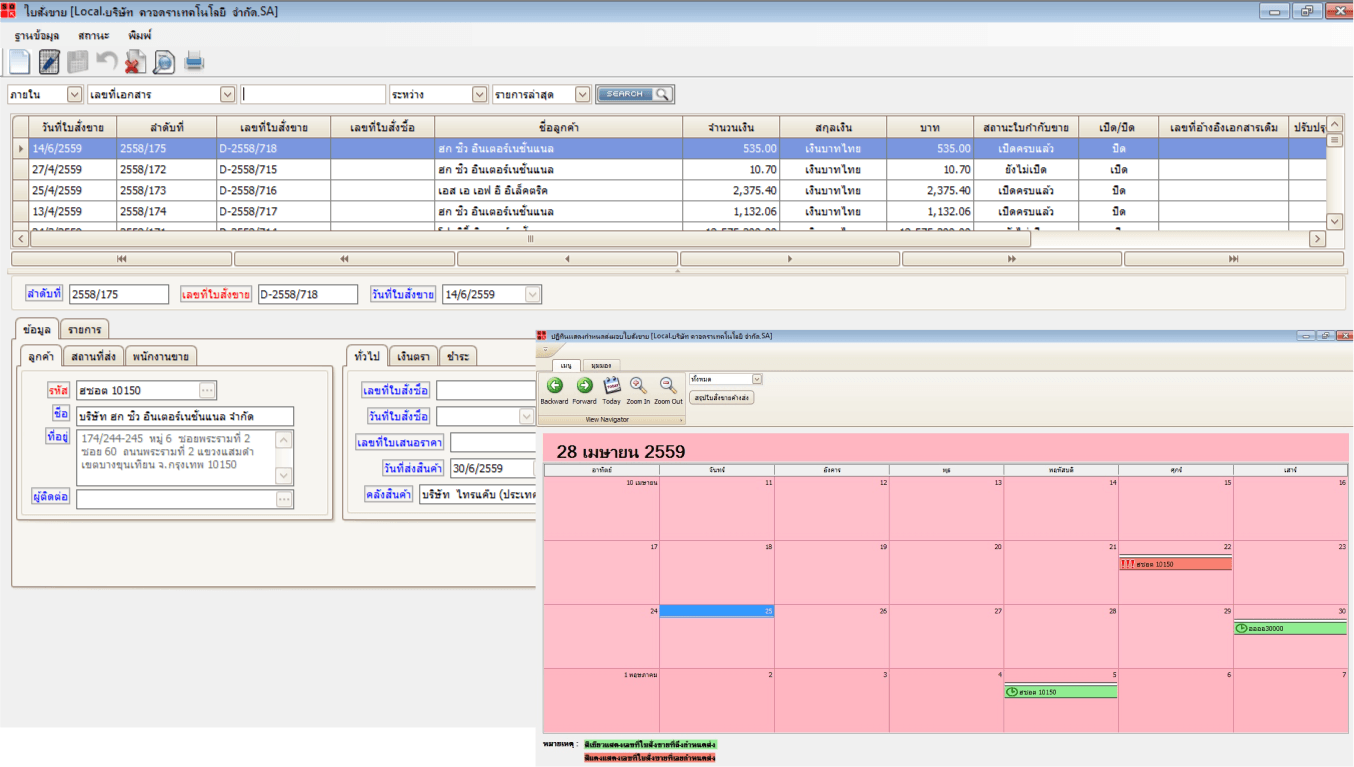This screenshot has height=767, width=1354.
Task: Open the ทั้งหมด filter dropdown in calendar window
Action: tap(757, 379)
